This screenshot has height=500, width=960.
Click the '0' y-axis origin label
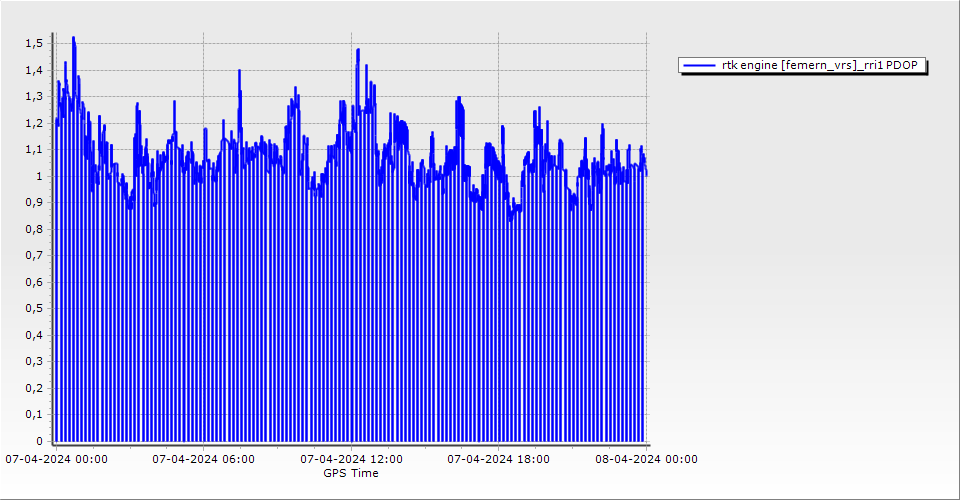39,441
